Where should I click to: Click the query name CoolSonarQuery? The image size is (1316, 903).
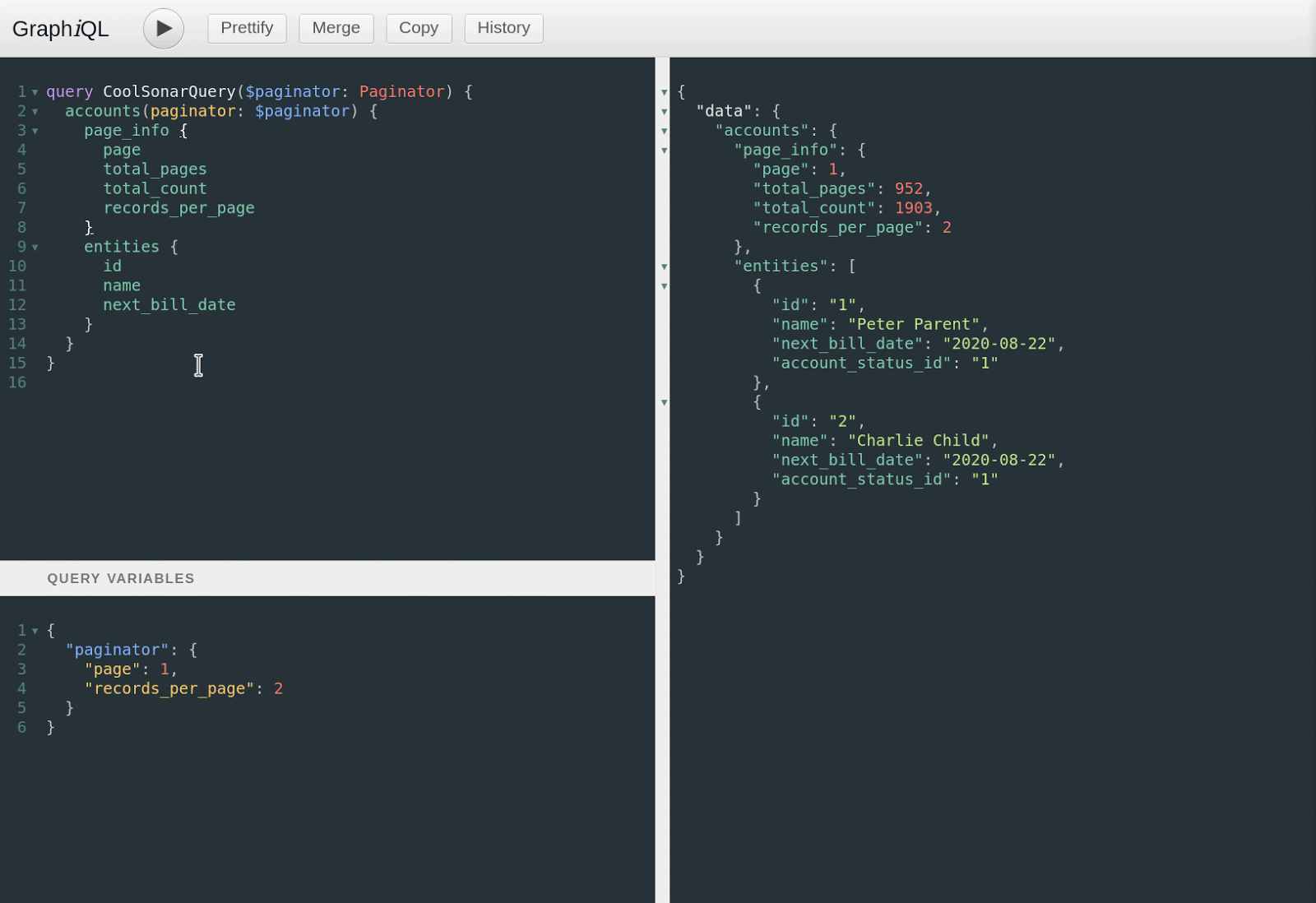169,91
